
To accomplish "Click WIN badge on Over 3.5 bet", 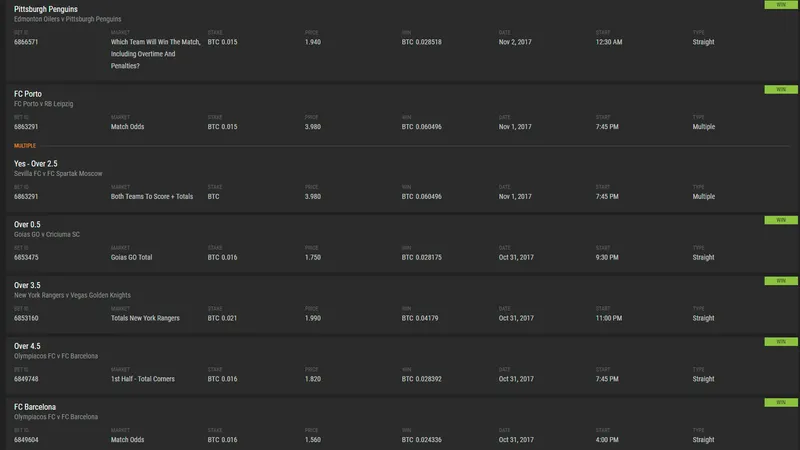I will (x=781, y=281).
